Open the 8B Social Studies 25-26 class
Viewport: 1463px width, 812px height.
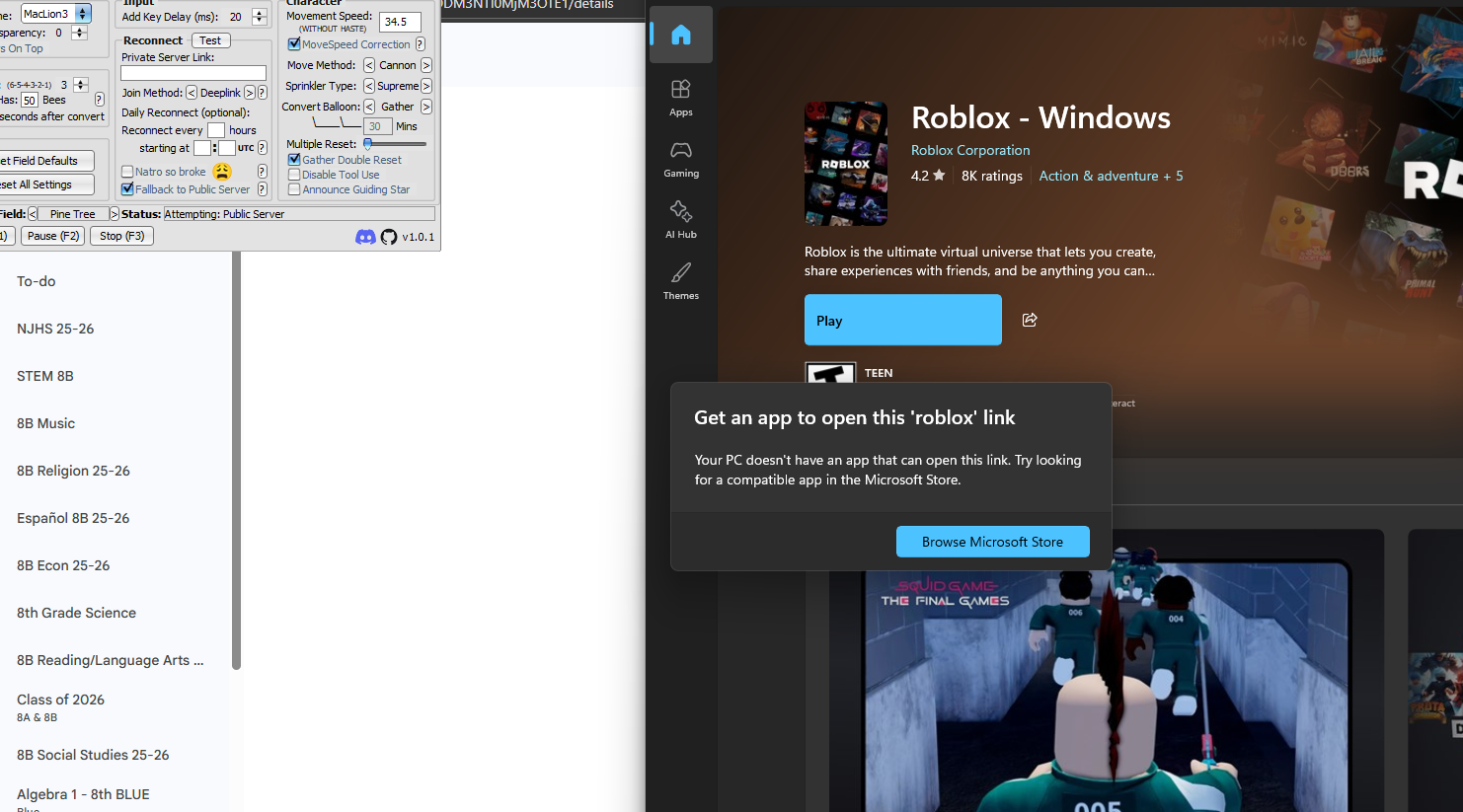click(93, 755)
